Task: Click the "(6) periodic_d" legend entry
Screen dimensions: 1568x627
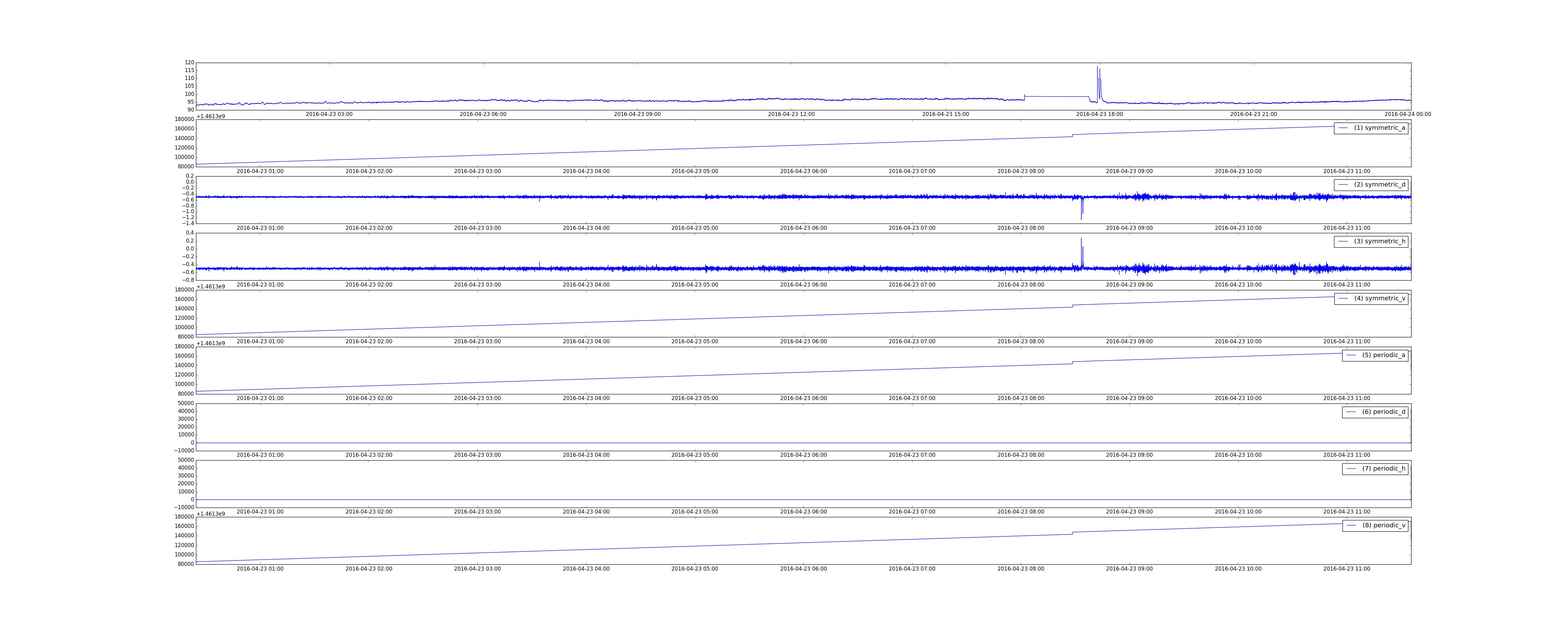Action: (x=1375, y=412)
